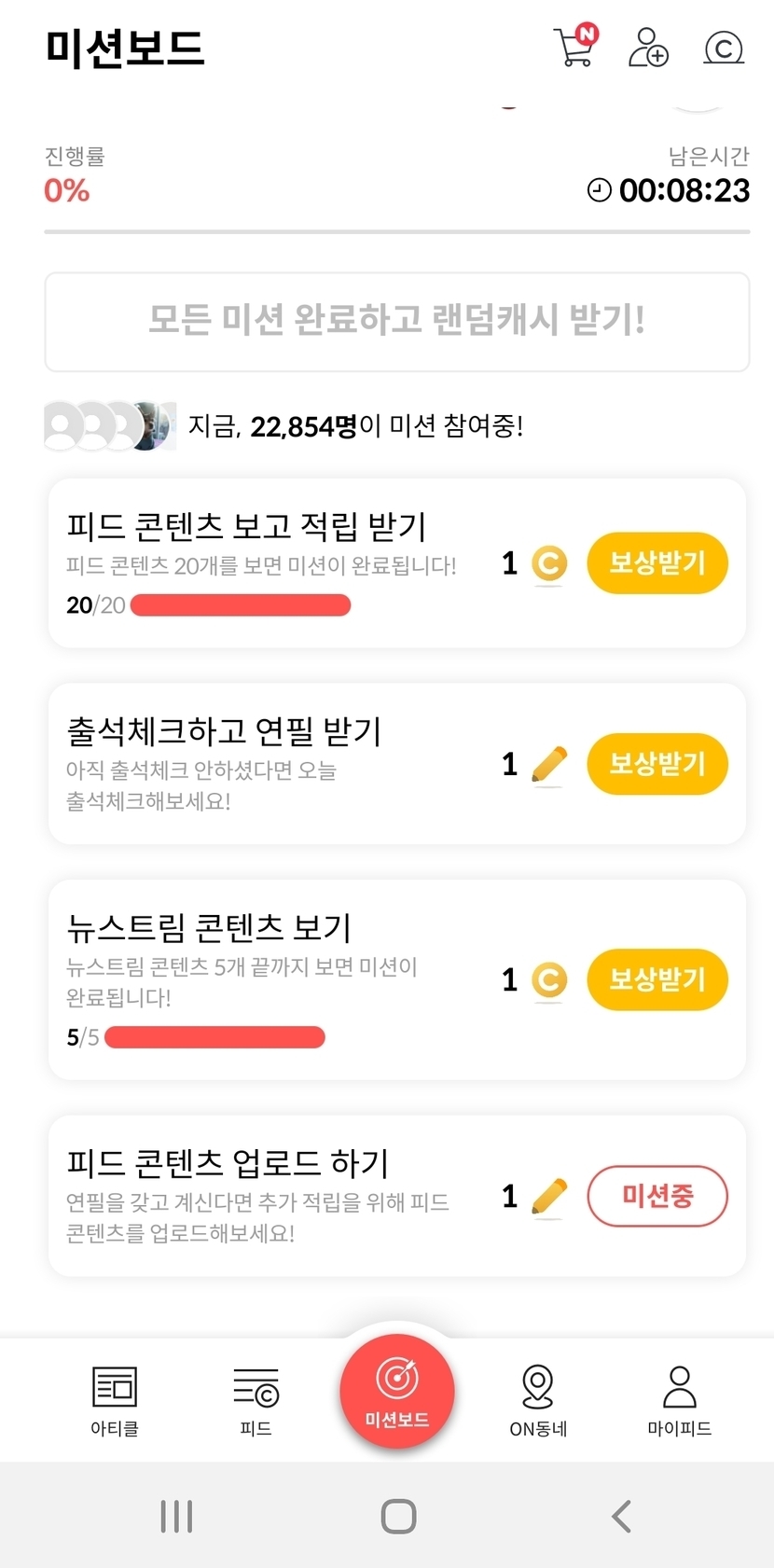
Task: Tap the red 미션보드 center button
Action: click(397, 1391)
